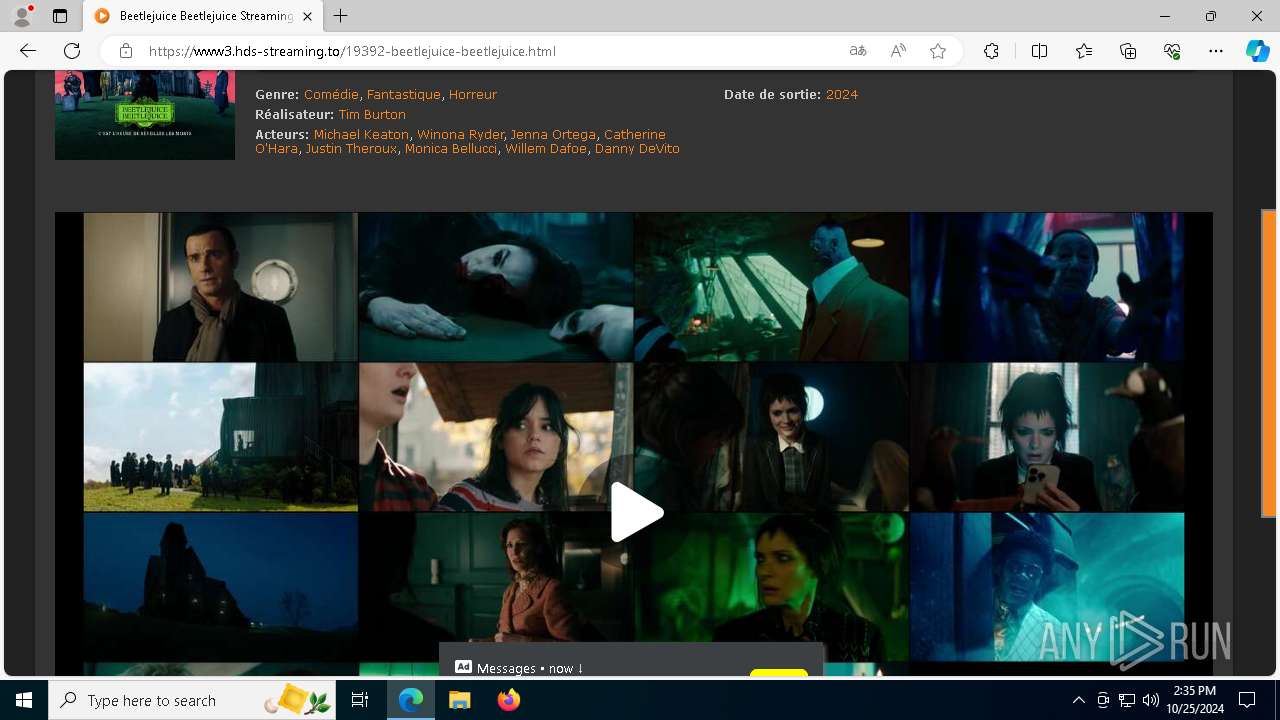
Task: Launch Firefox from the taskbar
Action: [x=508, y=700]
